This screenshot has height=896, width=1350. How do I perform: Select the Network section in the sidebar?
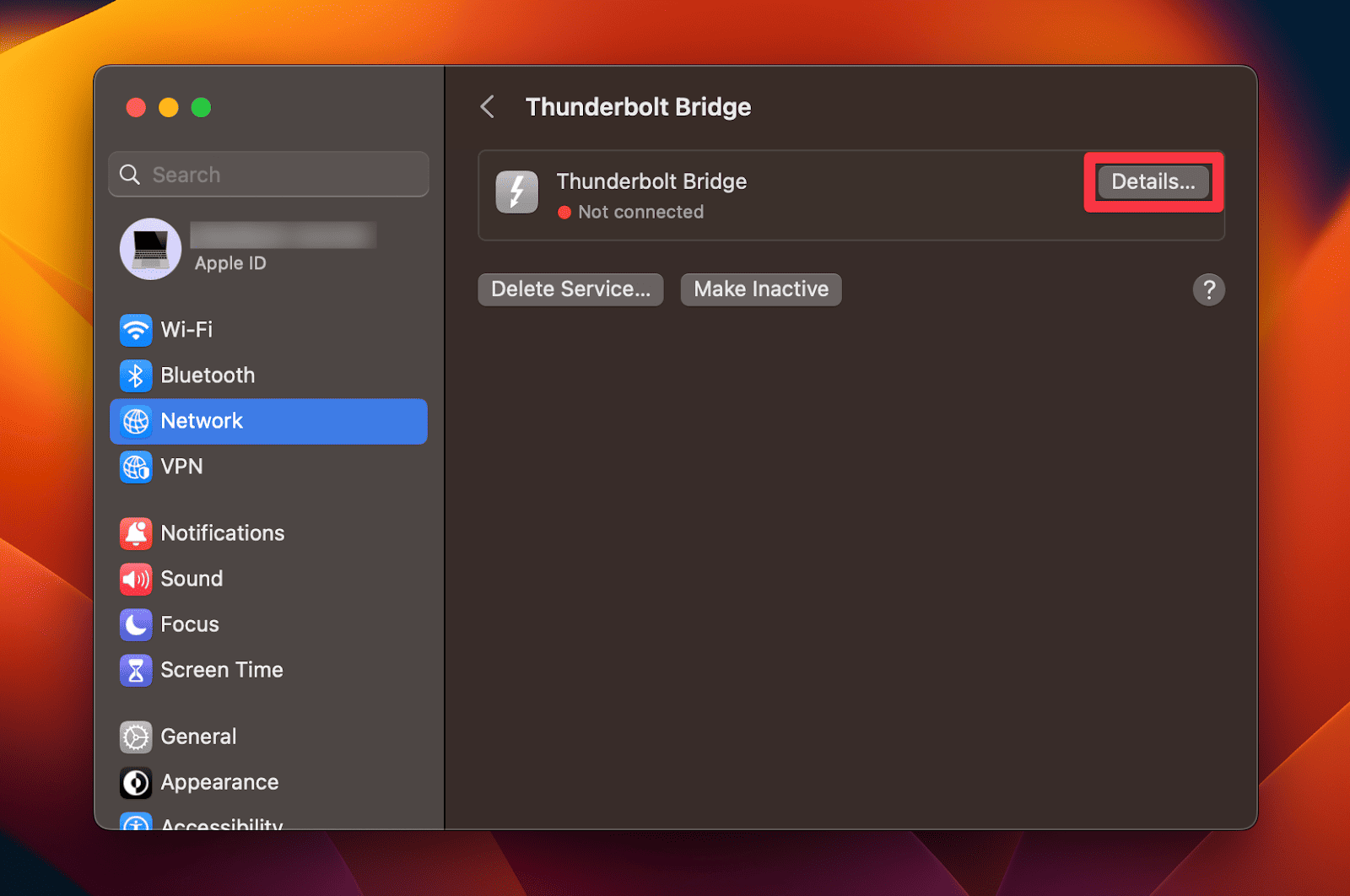pos(202,421)
